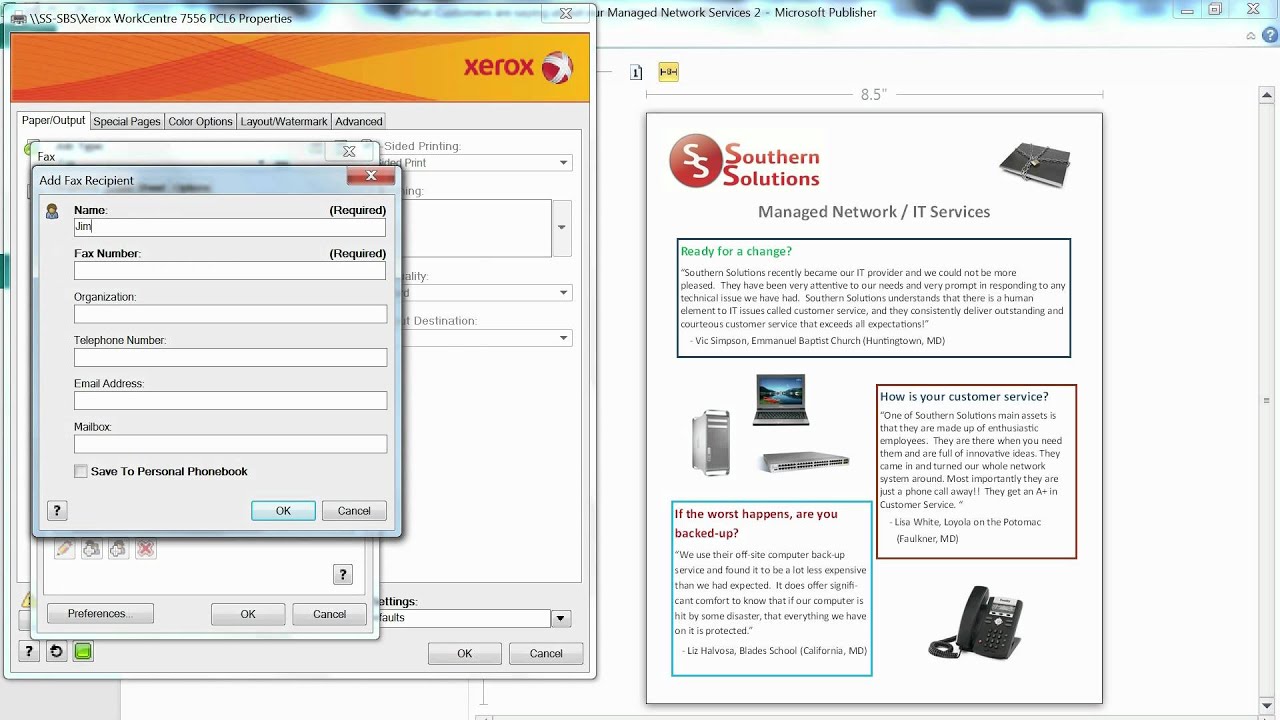This screenshot has width=1280, height=720.
Task: Select the padlocked book image on page
Action: (x=1035, y=164)
